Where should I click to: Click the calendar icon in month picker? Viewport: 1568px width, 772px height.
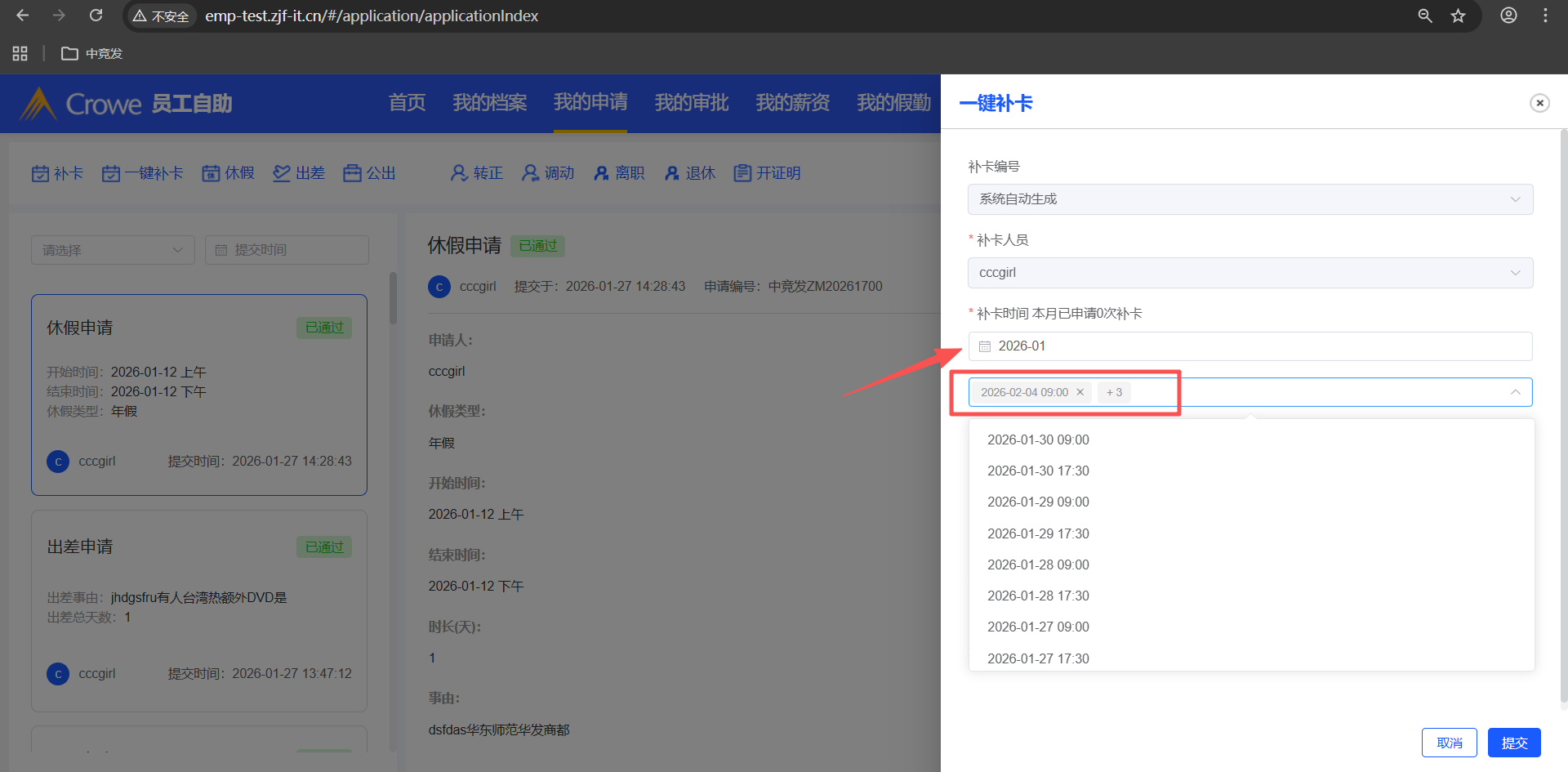pos(985,346)
